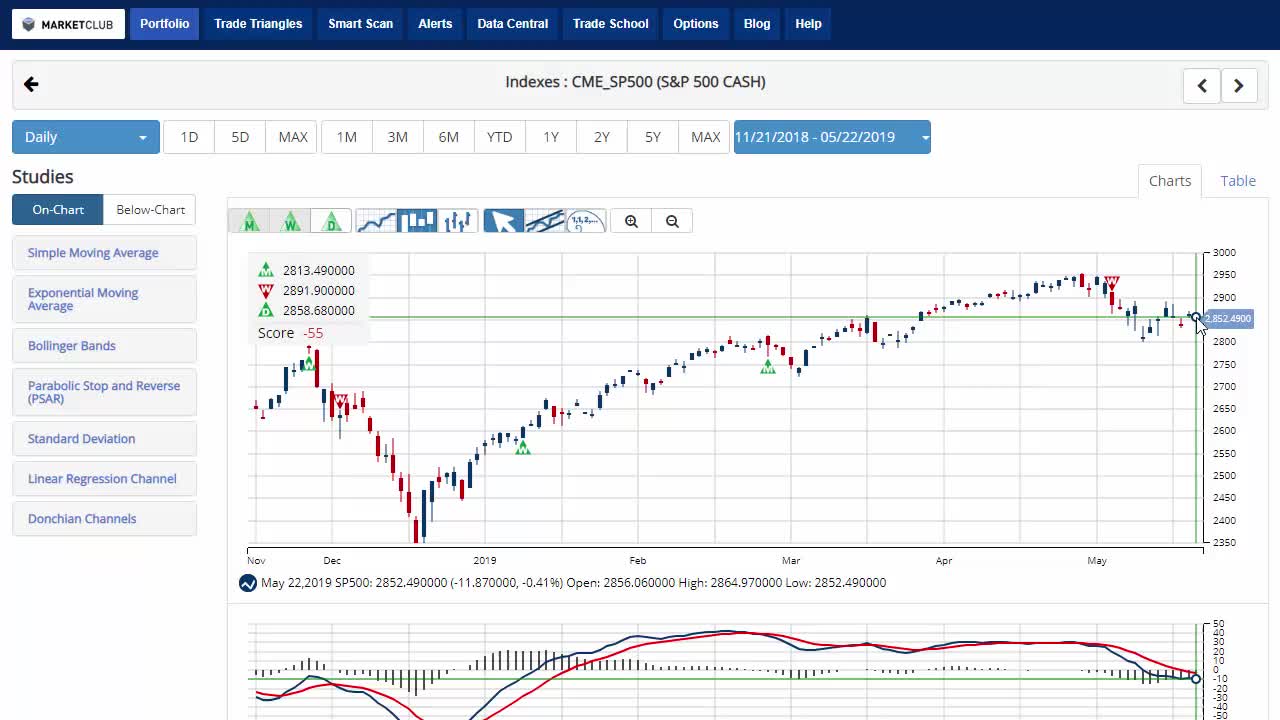The height and width of the screenshot is (720, 1280).
Task: Click the MarketClub logo
Action: [69, 24]
